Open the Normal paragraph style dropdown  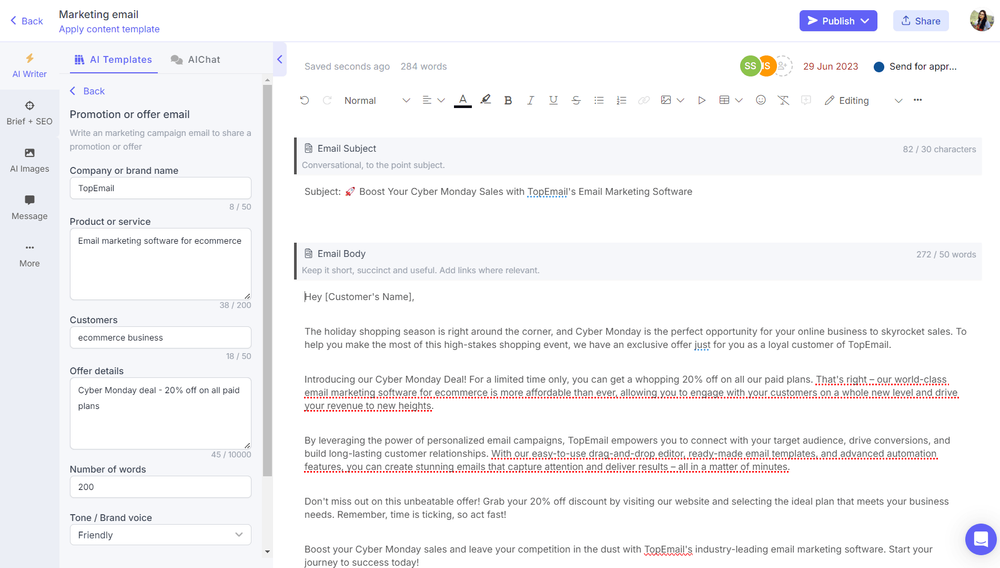coord(376,100)
